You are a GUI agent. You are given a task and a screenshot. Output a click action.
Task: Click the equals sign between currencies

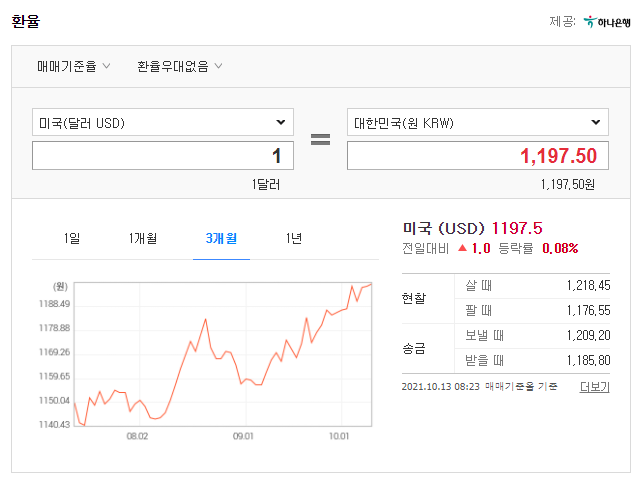point(320,139)
